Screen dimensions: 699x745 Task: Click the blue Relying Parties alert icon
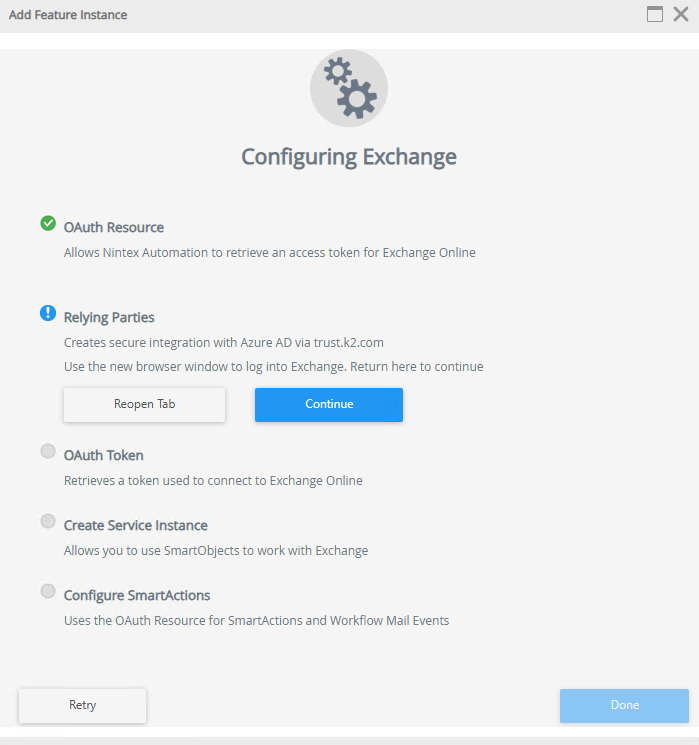tap(48, 314)
